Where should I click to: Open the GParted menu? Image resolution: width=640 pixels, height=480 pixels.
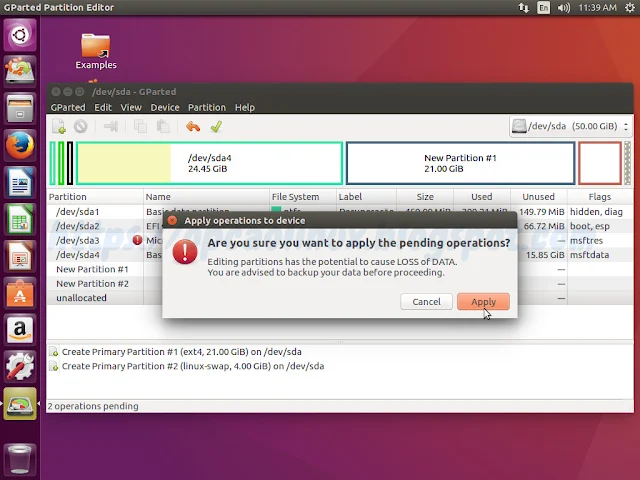pyautogui.click(x=68, y=107)
